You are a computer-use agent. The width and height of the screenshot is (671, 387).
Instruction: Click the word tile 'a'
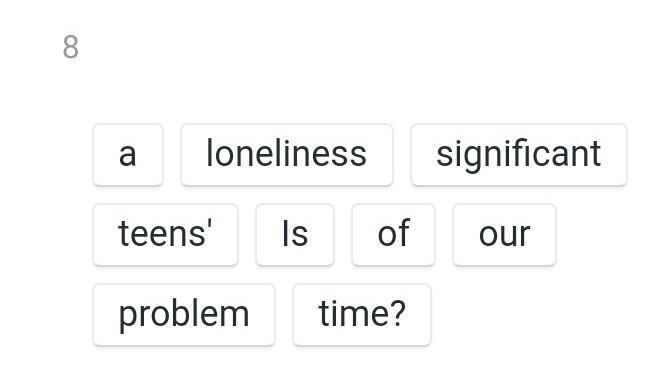pyautogui.click(x=128, y=155)
